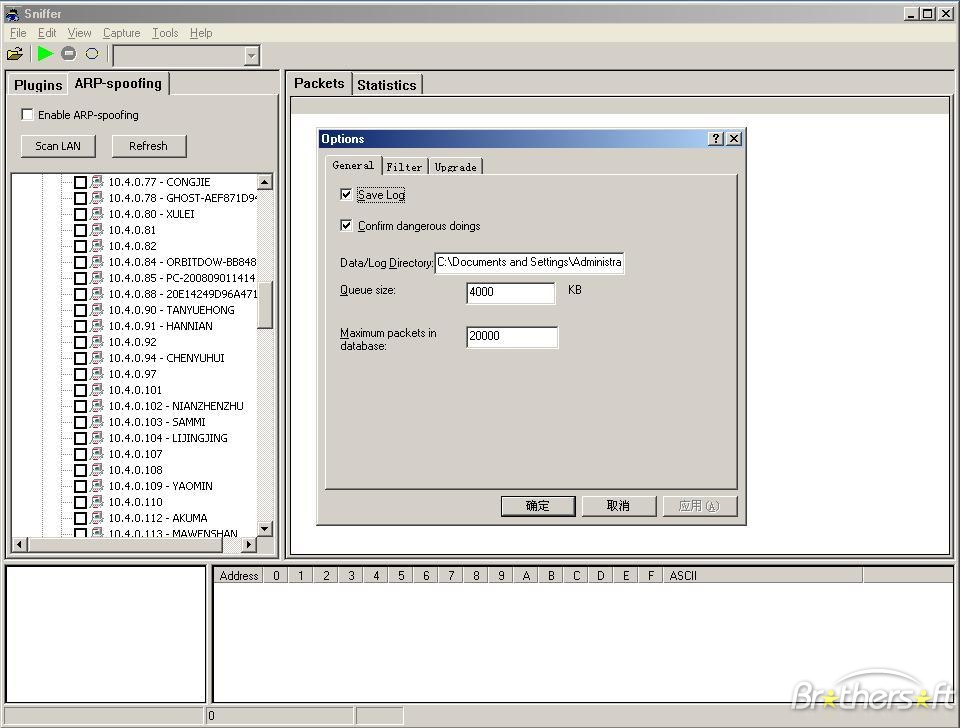Open the Help menu
The image size is (960, 728).
(201, 33)
